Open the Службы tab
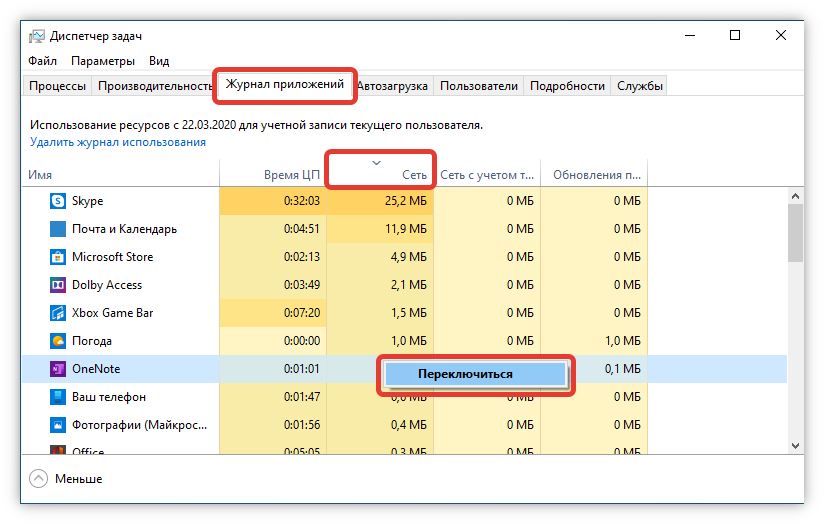824x524 pixels. 639,86
